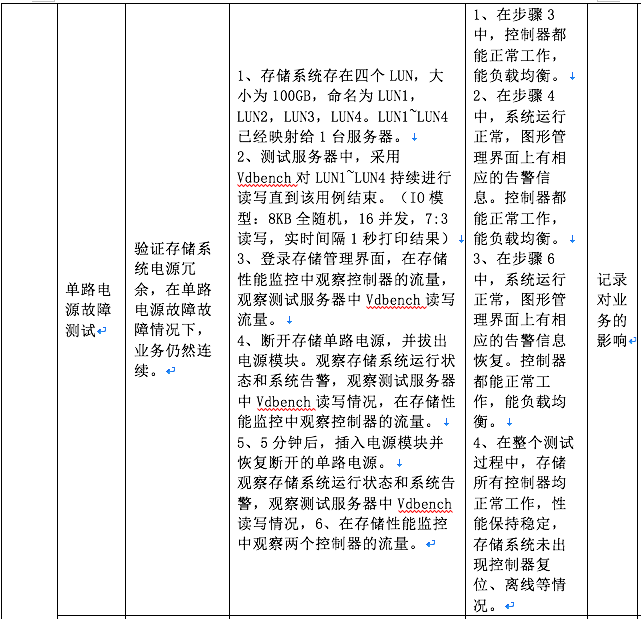641x619 pixels.
Task: Click the underlined 'Vdbench' before '读写流量'
Action: [x=393, y=301]
